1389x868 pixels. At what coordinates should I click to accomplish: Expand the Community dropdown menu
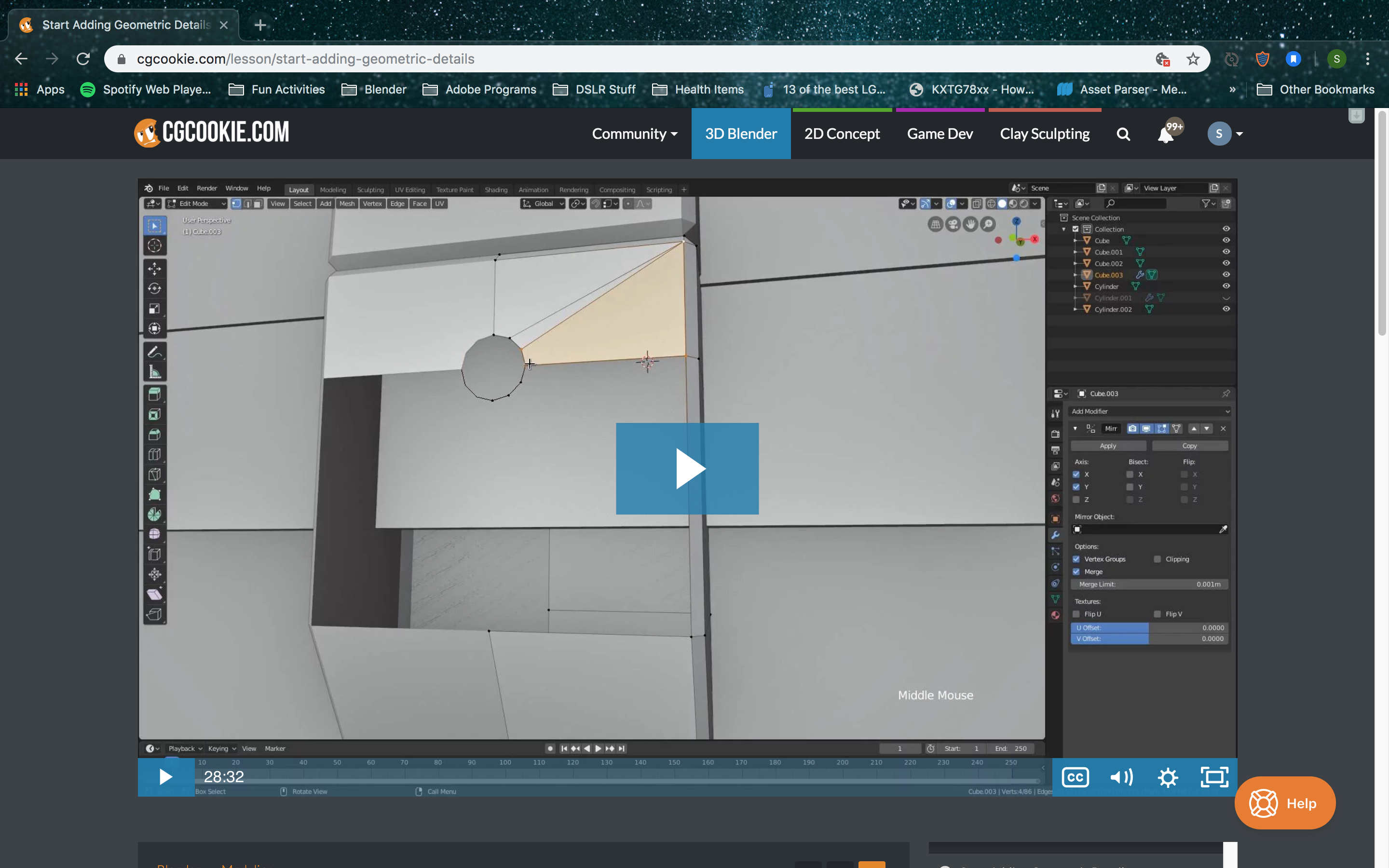634,134
